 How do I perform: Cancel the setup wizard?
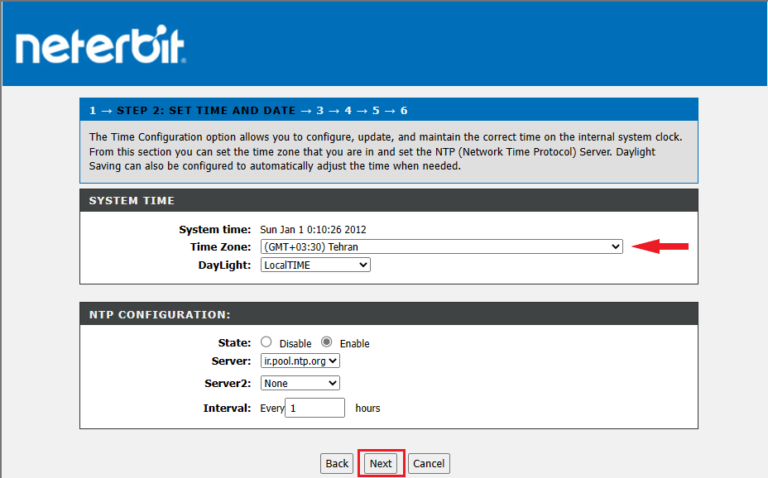(x=428, y=464)
